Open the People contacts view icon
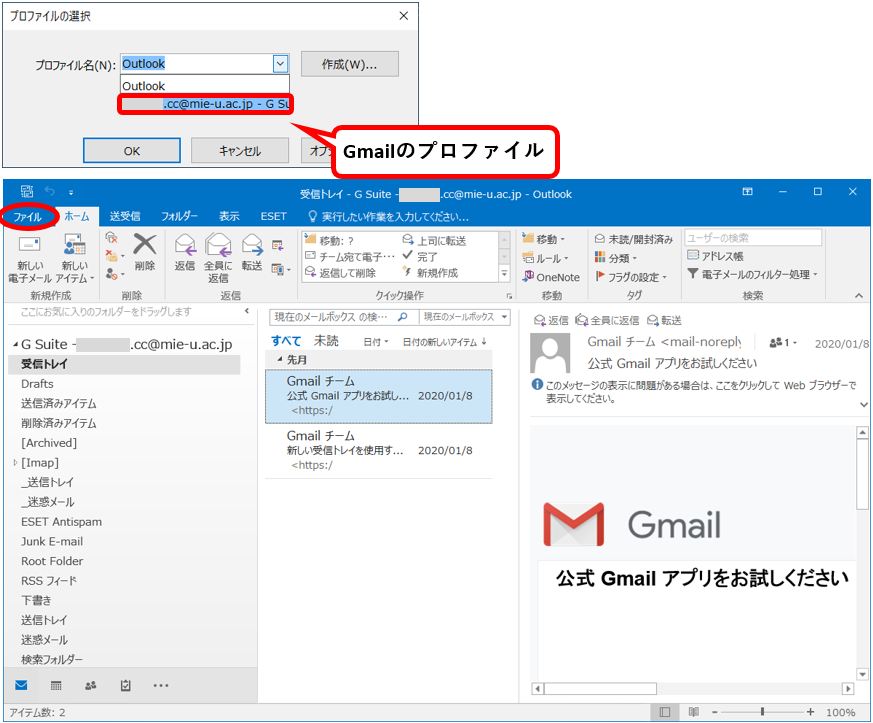The width and height of the screenshot is (873, 723). point(90,685)
